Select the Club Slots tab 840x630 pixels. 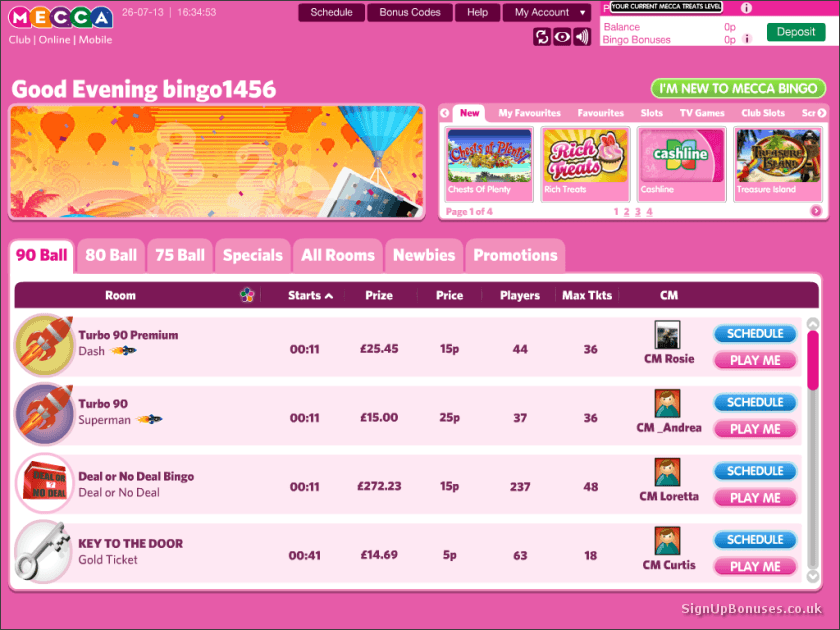(x=763, y=113)
